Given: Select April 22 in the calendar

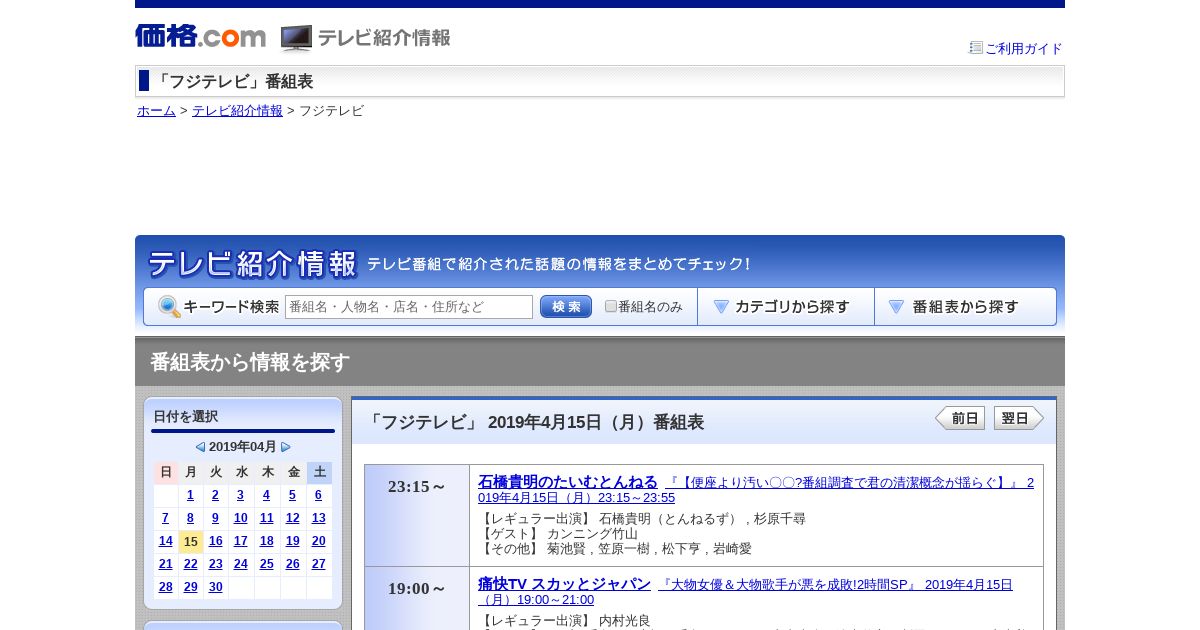Looking at the screenshot, I should [x=191, y=564].
